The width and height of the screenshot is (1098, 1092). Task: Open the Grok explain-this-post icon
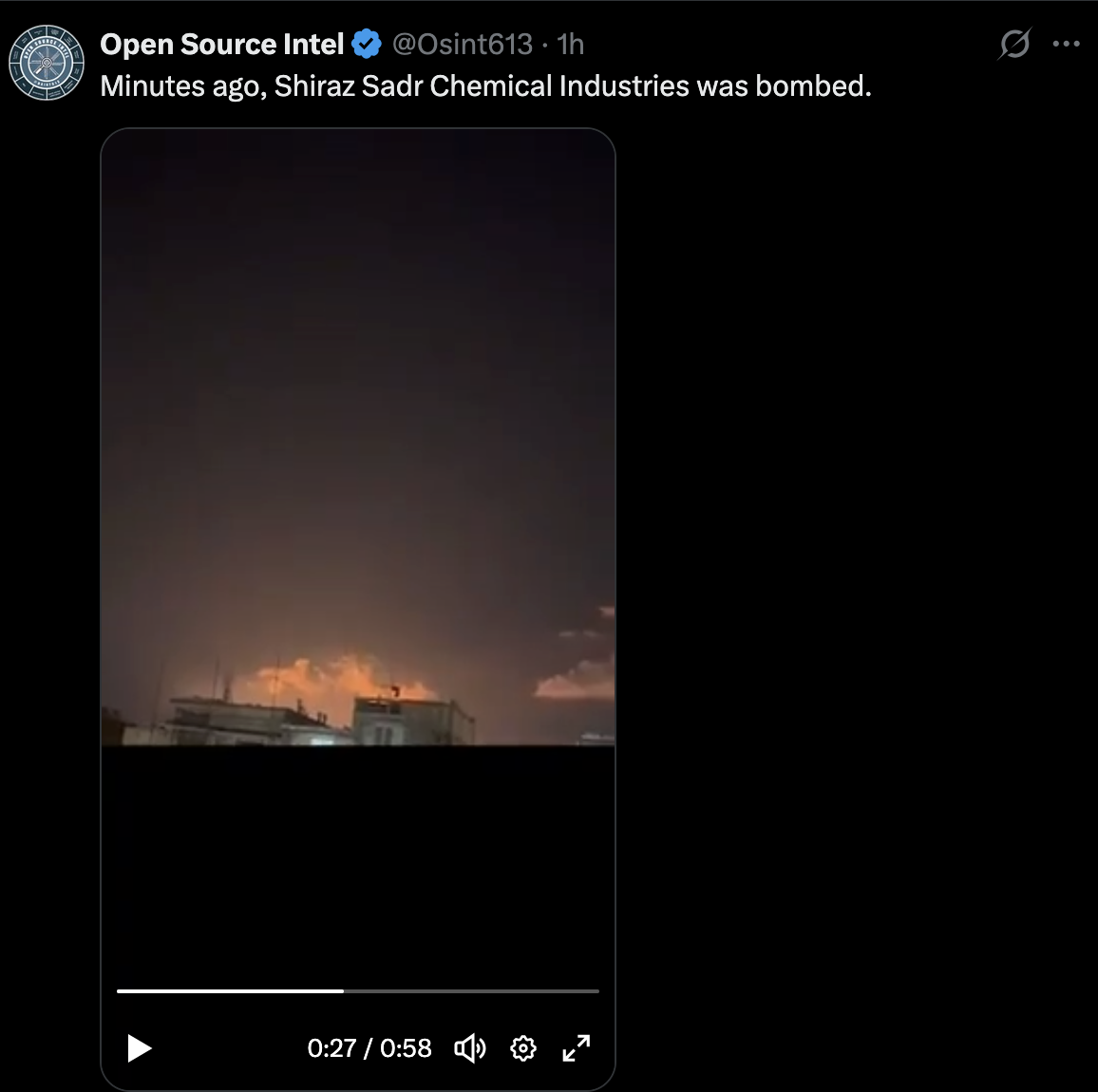[x=1014, y=44]
